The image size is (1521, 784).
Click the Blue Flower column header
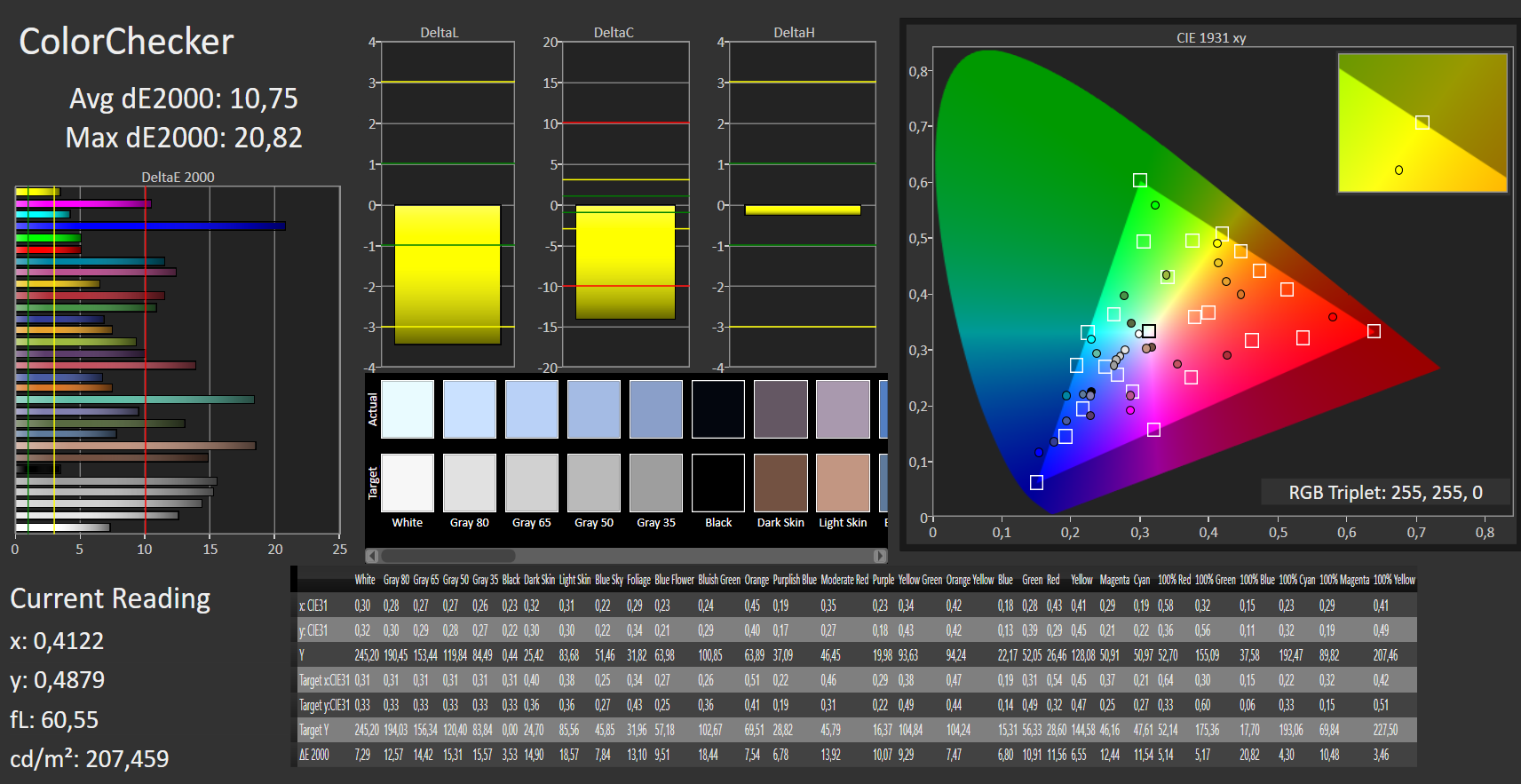point(674,580)
